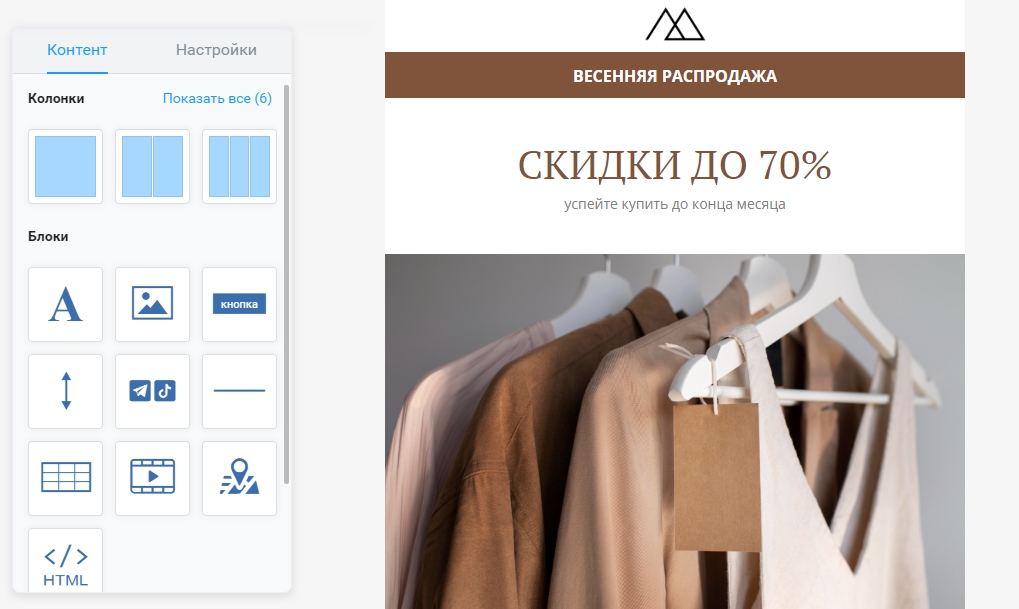Select the two-column layout
This screenshot has height=609, width=1019.
coord(152,166)
